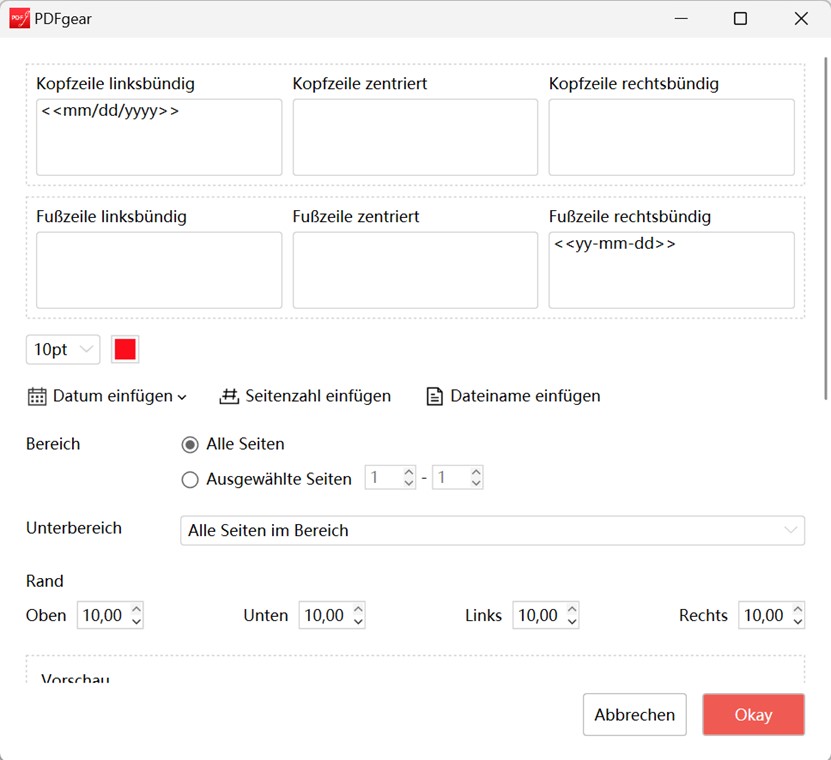Viewport: 831px width, 760px height.
Task: Open the 10pt font size dropdown
Action: tap(63, 349)
